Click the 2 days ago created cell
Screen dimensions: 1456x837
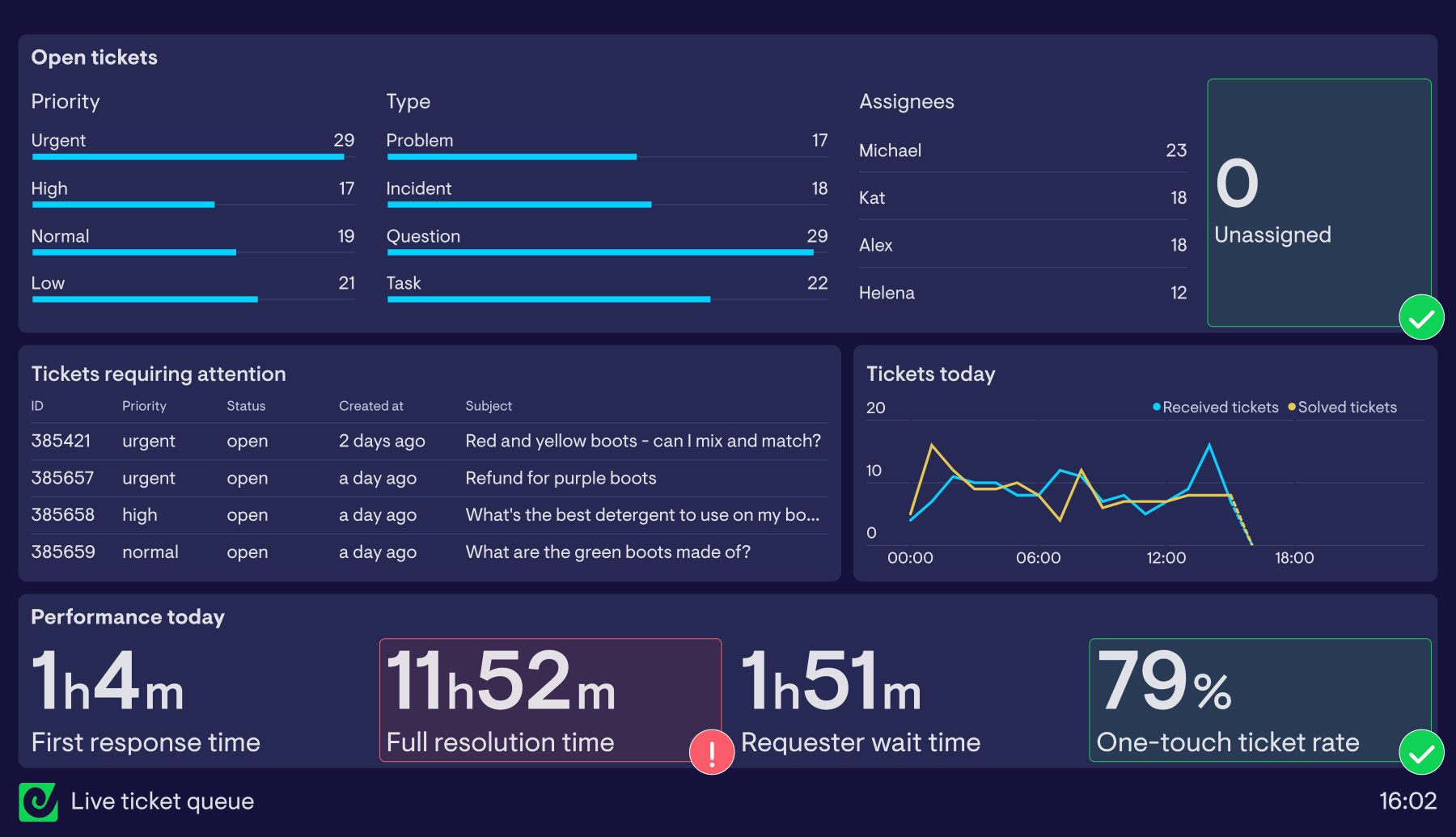click(382, 441)
